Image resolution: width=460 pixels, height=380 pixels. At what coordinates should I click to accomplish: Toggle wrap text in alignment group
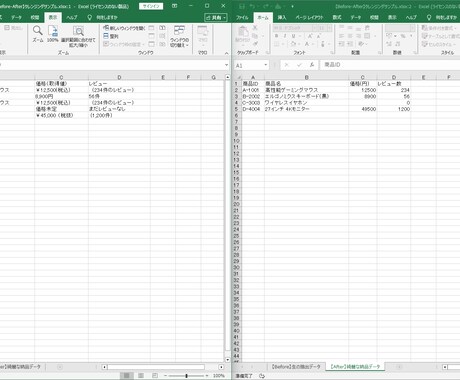coord(367,28)
